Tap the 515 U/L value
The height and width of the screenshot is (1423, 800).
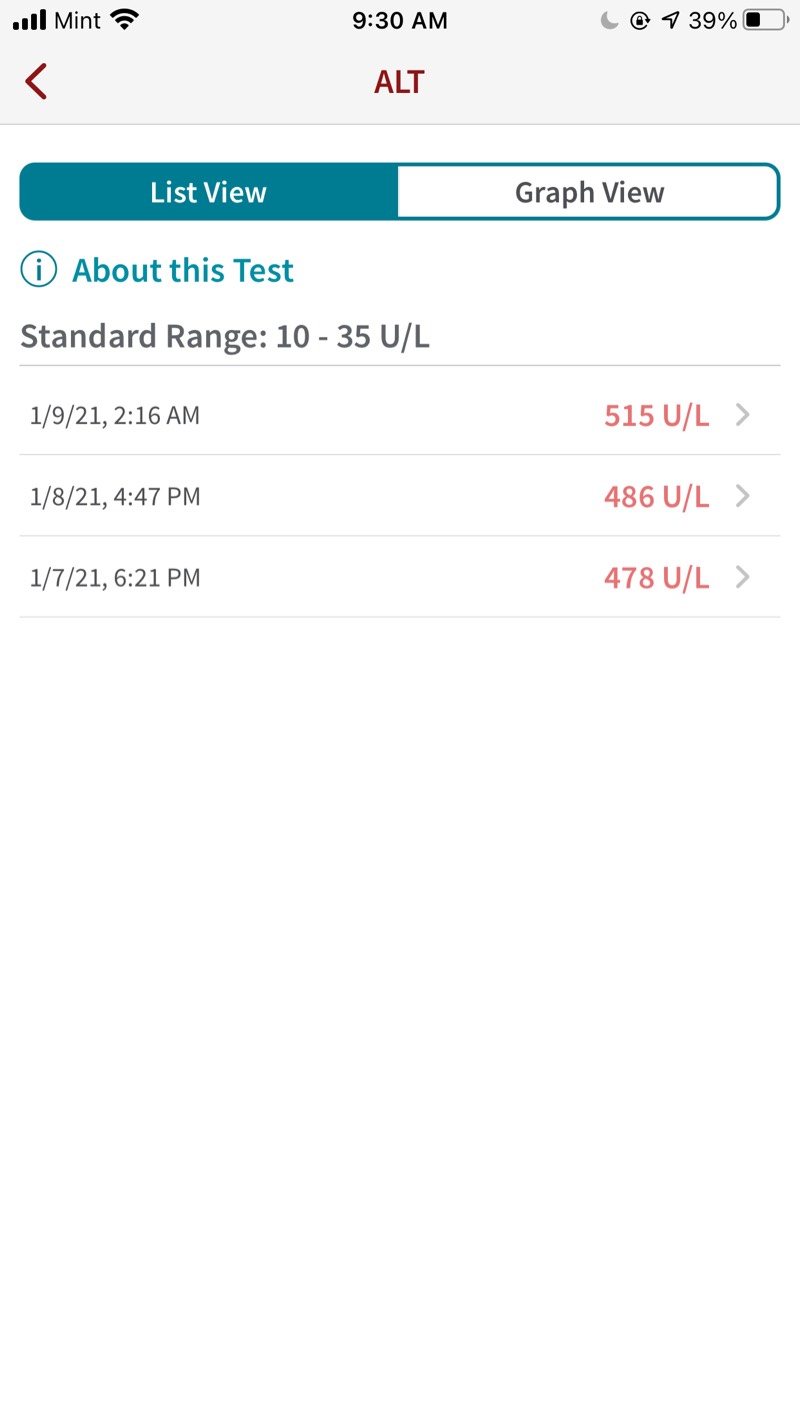point(657,415)
